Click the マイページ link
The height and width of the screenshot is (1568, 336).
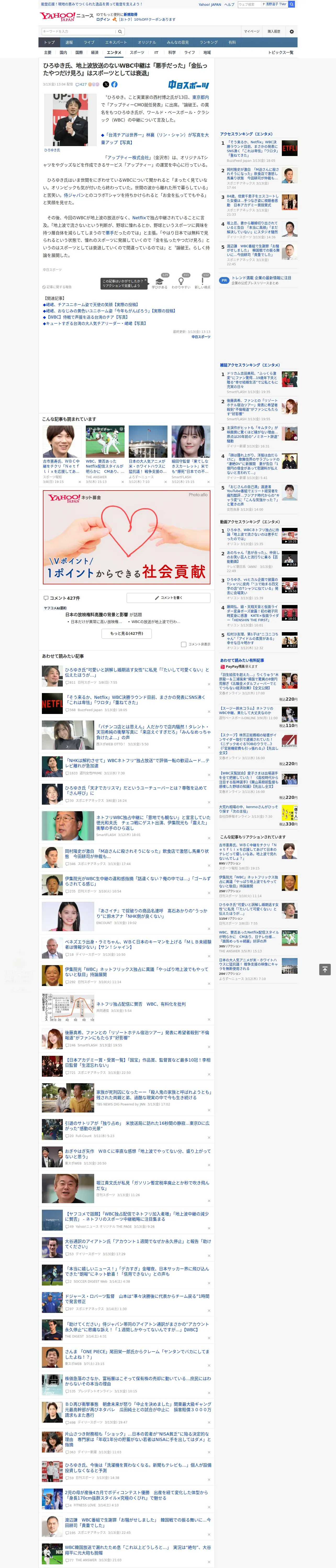point(251,31)
